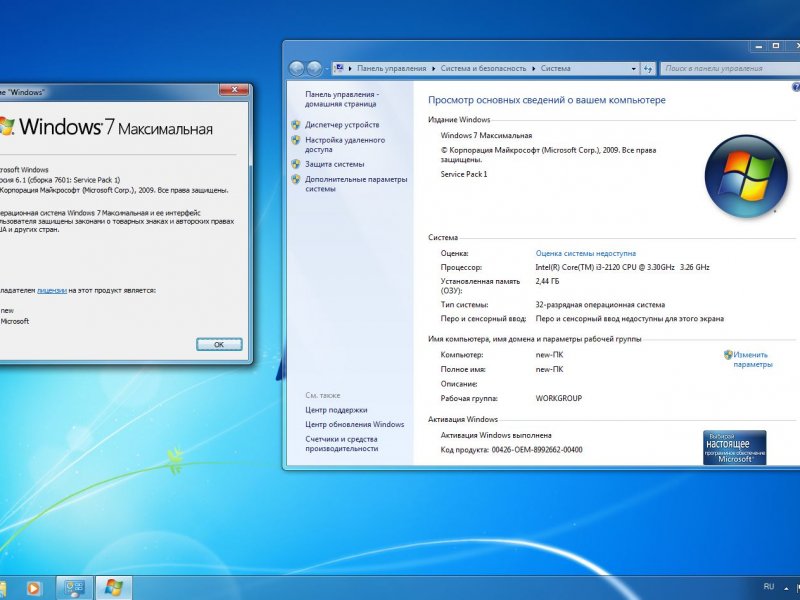Image resolution: width=800 pixels, height=600 pixels.
Task: Click shield icon next to Дополнительные параметры системы
Action: 296,180
